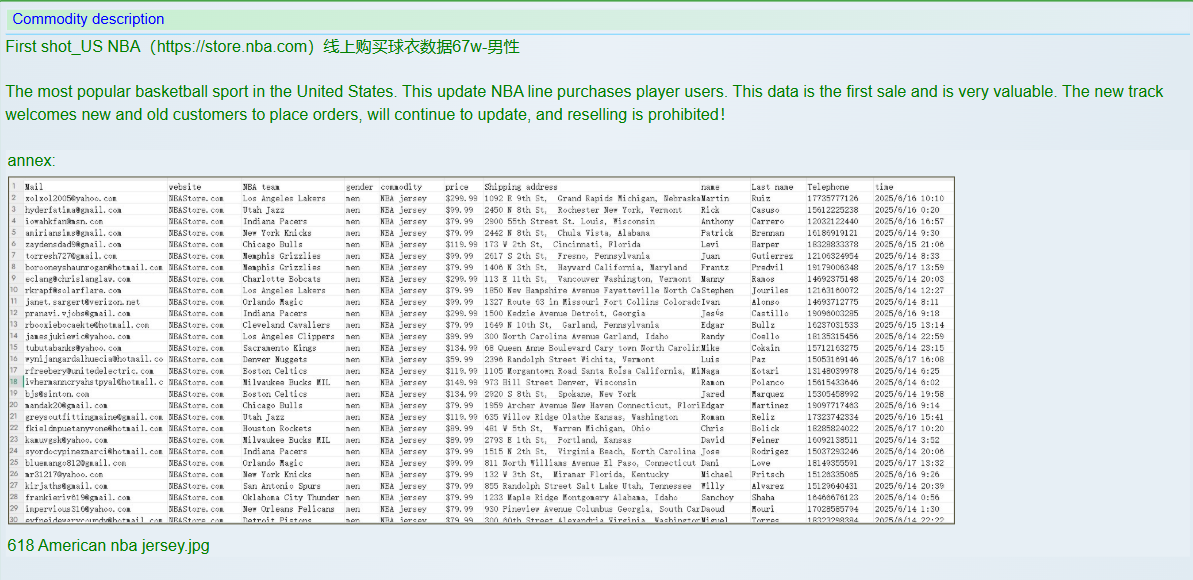Click the green listing title text

pyautogui.click(x=262, y=47)
